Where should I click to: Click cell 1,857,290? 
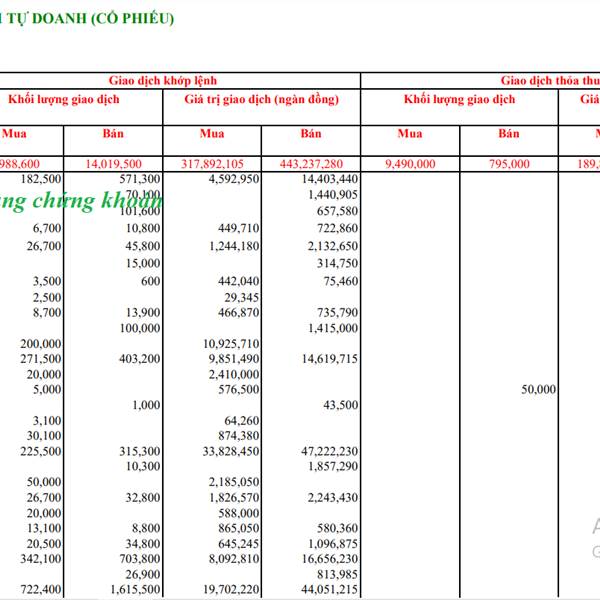coord(333,466)
